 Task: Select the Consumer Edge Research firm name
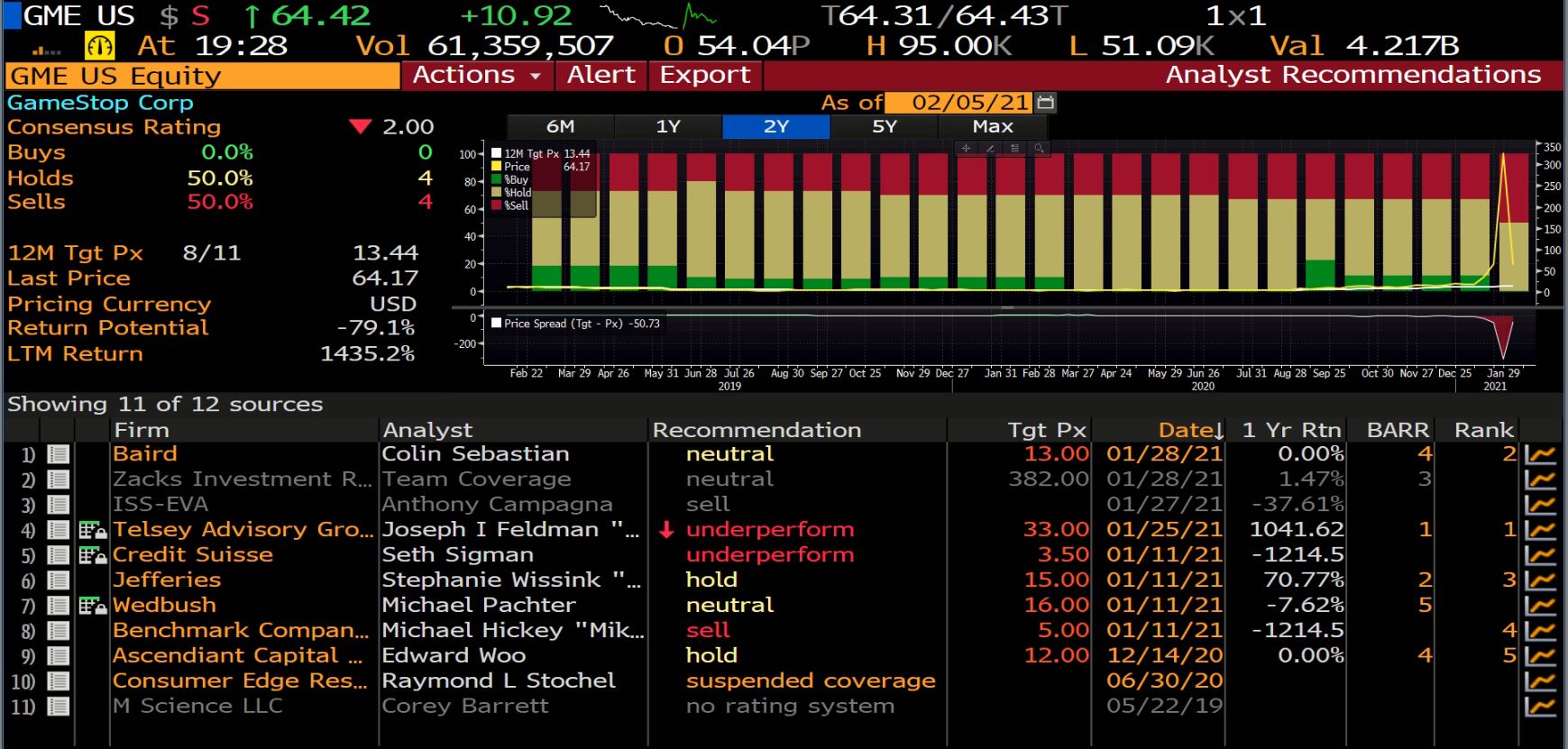[x=240, y=681]
